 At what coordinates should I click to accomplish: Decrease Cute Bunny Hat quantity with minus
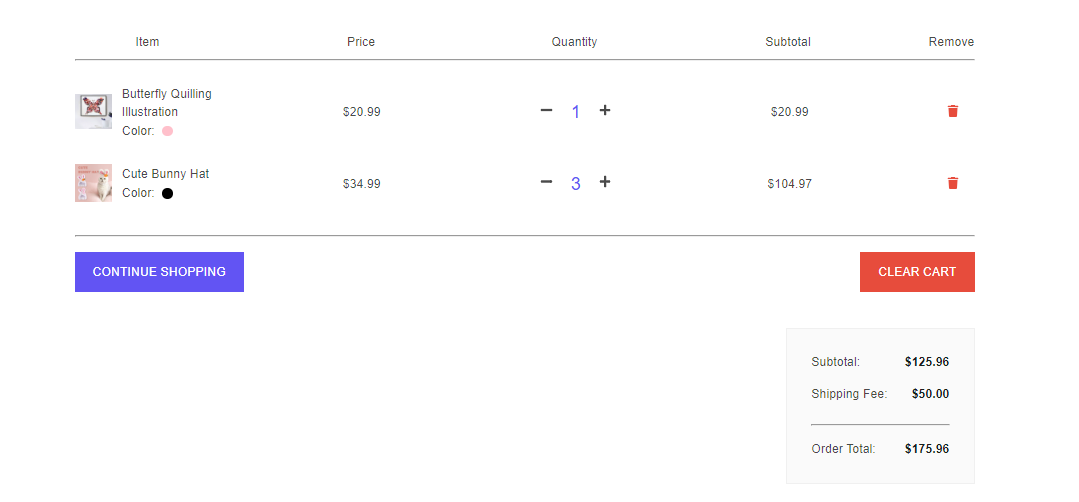click(x=546, y=182)
